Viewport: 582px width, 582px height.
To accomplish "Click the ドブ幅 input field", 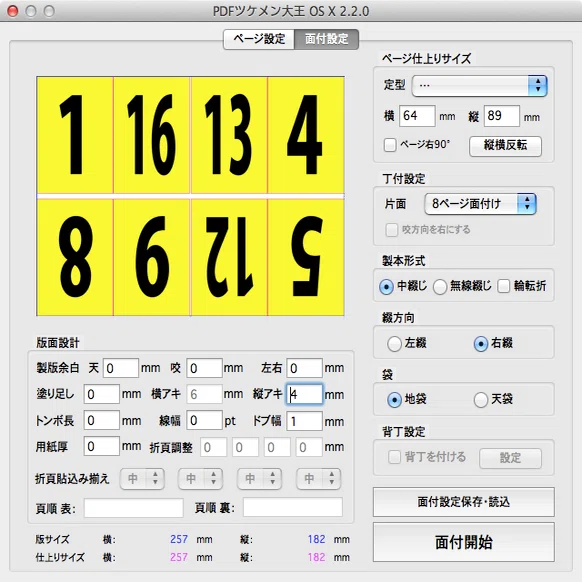I will tap(304, 421).
